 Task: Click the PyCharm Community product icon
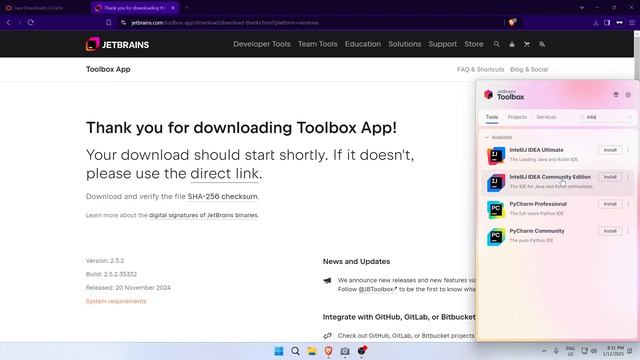496,236
